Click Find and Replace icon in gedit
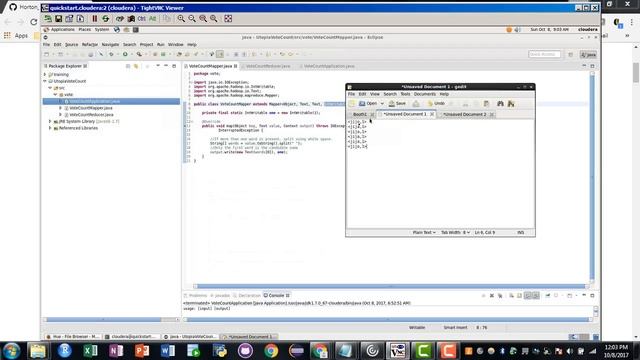 point(511,104)
